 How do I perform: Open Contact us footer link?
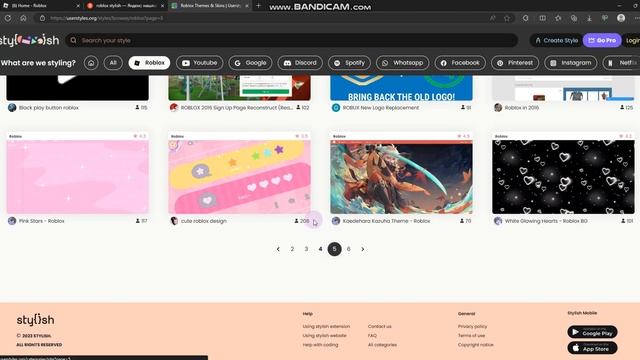380,327
